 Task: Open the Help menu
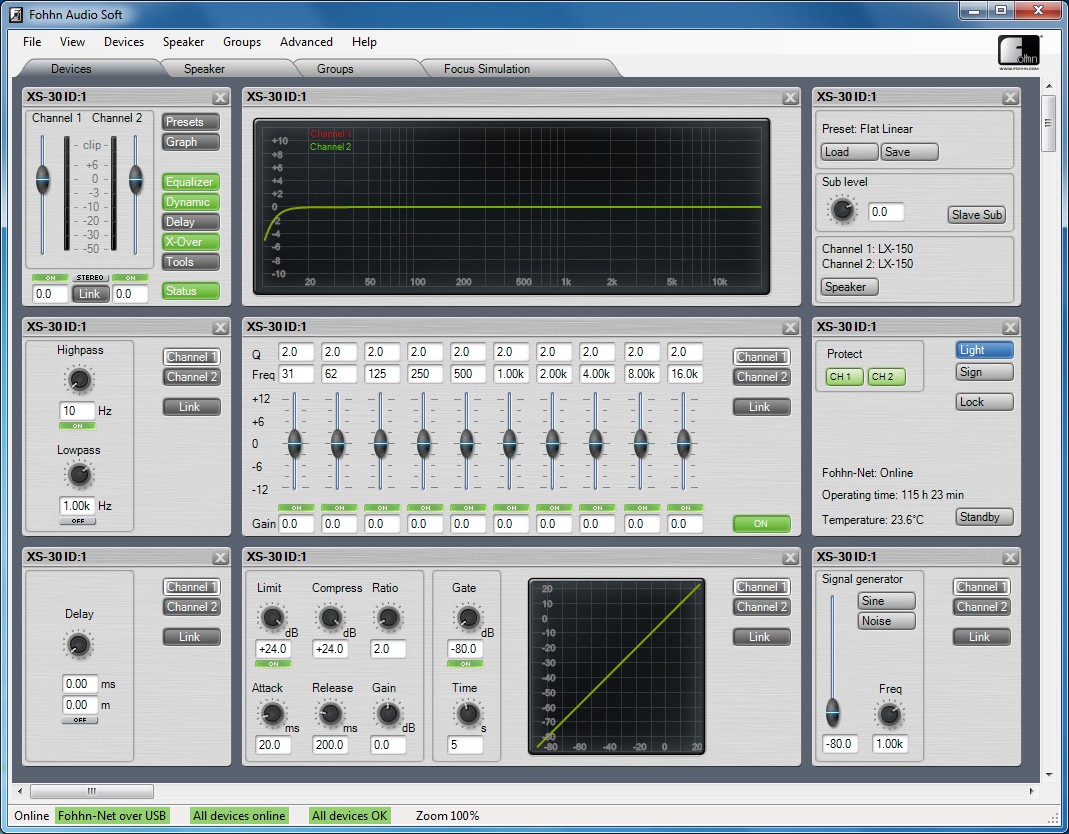(x=364, y=42)
